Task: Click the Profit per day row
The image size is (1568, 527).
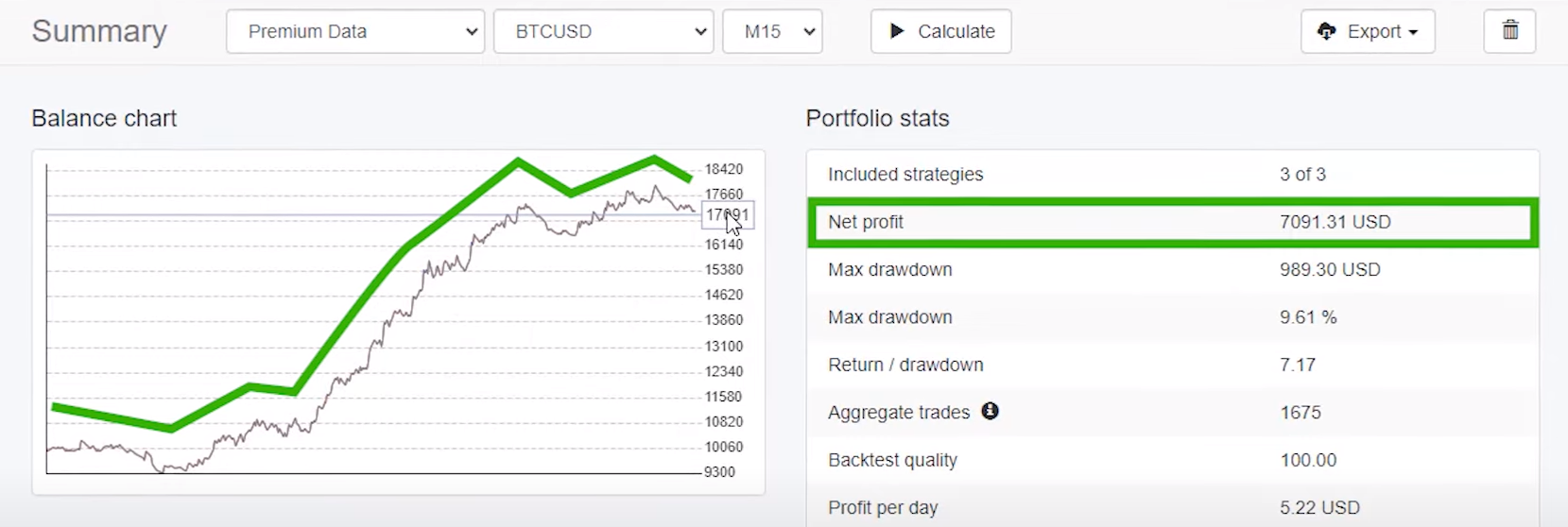Action: pyautogui.click(x=1173, y=507)
